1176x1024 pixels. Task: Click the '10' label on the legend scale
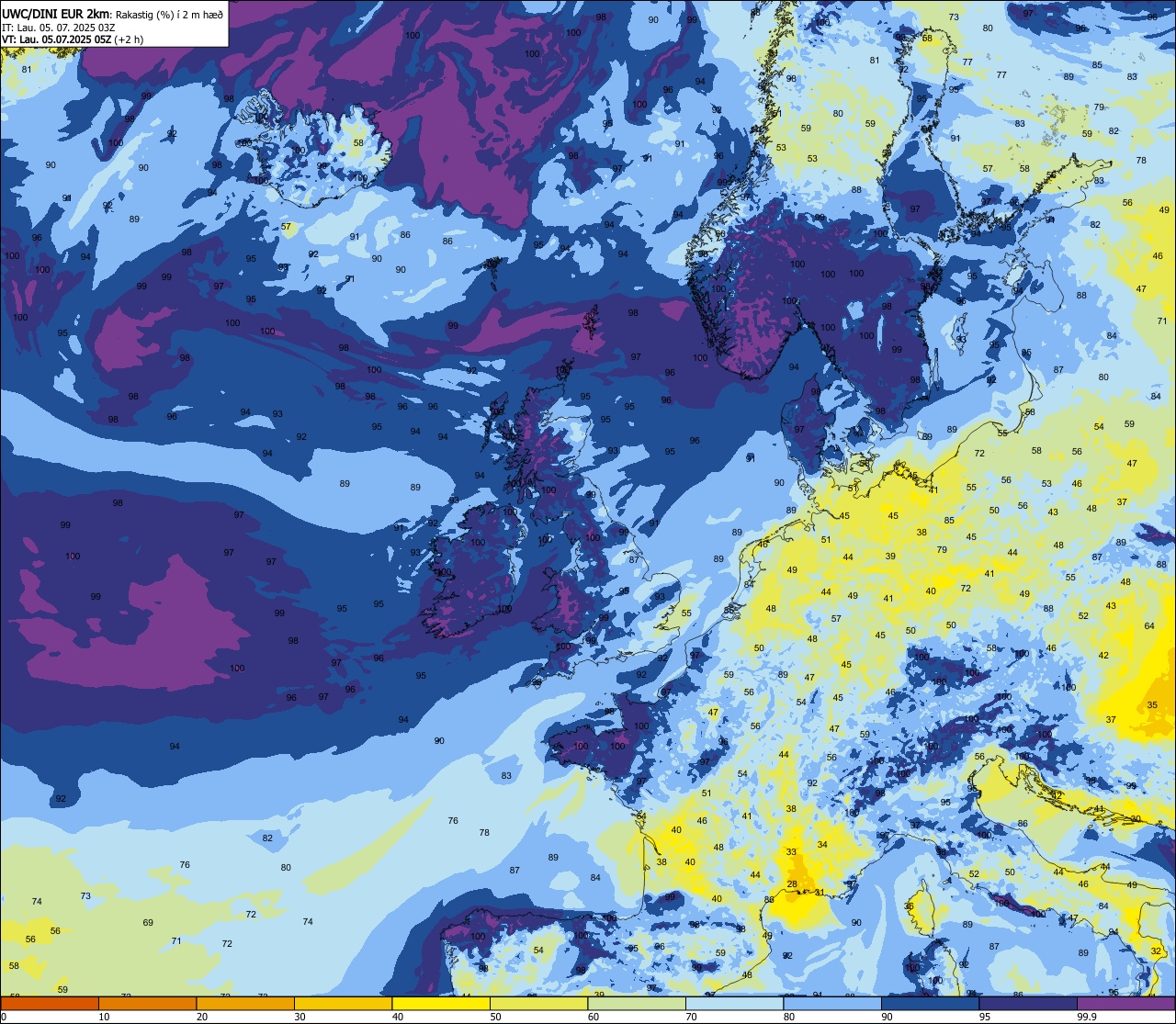pos(104,1017)
